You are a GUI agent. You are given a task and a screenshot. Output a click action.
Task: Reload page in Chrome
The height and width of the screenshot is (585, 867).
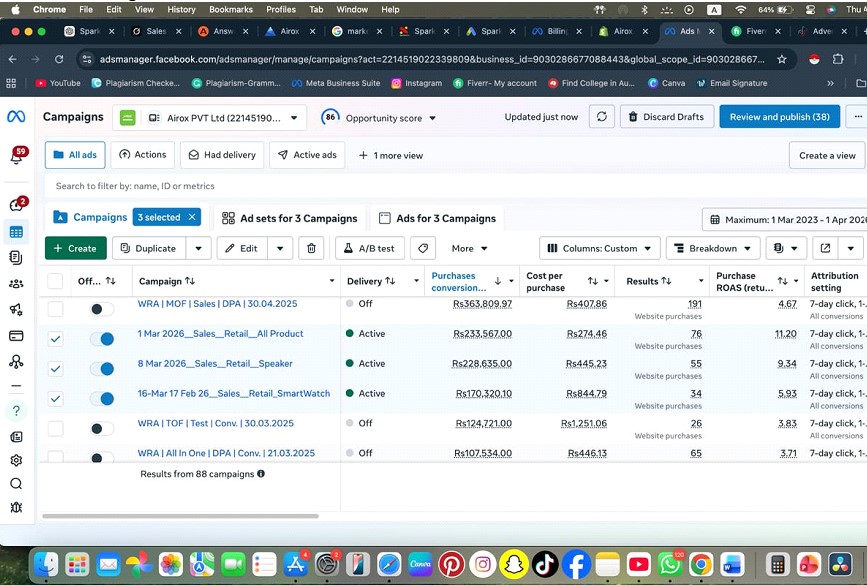point(59,59)
